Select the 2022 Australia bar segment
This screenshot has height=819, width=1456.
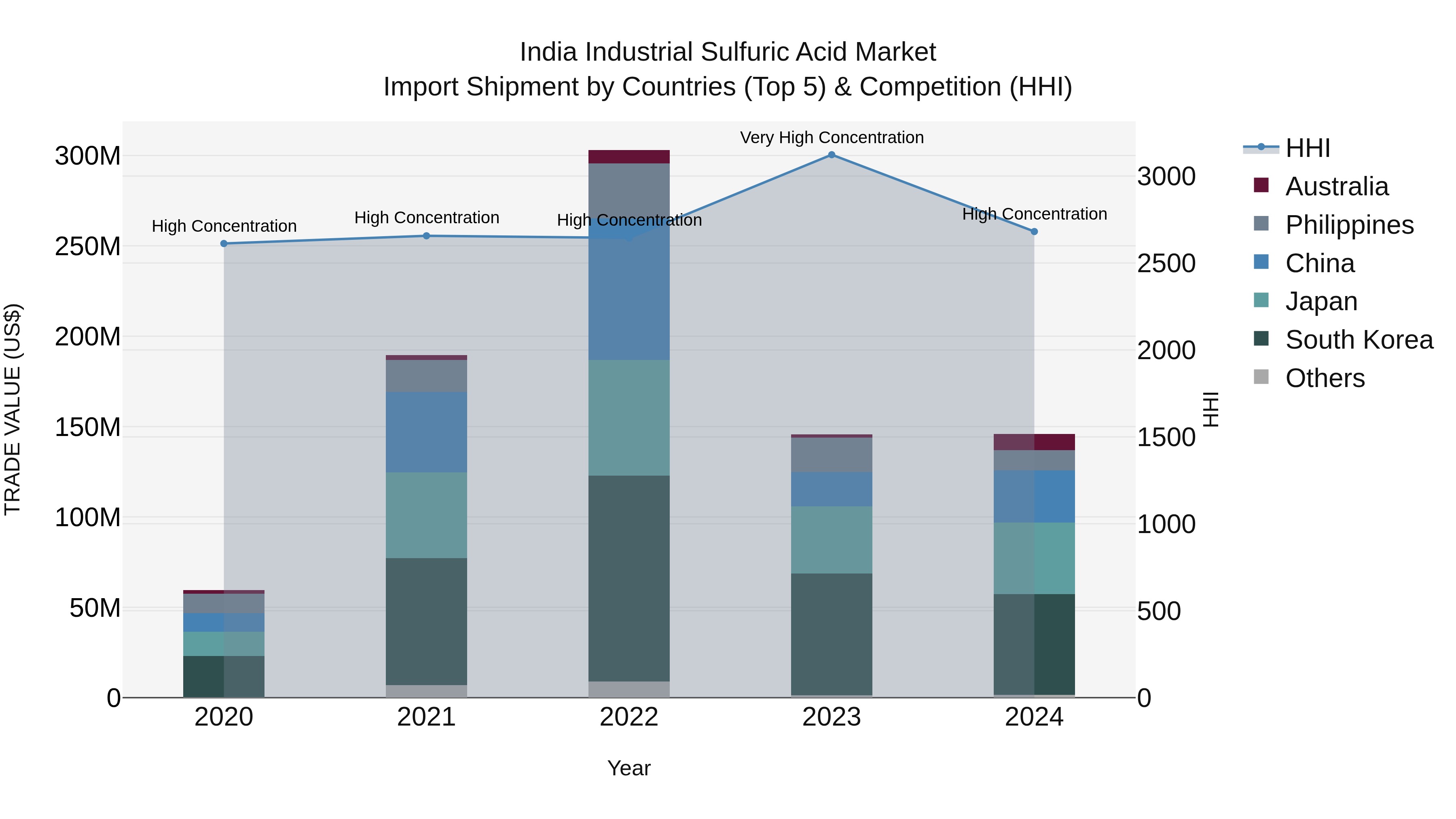click(x=629, y=157)
